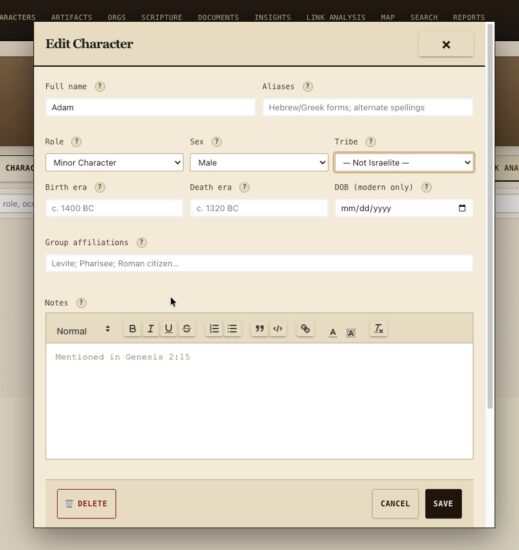Insert a code block

278,329
